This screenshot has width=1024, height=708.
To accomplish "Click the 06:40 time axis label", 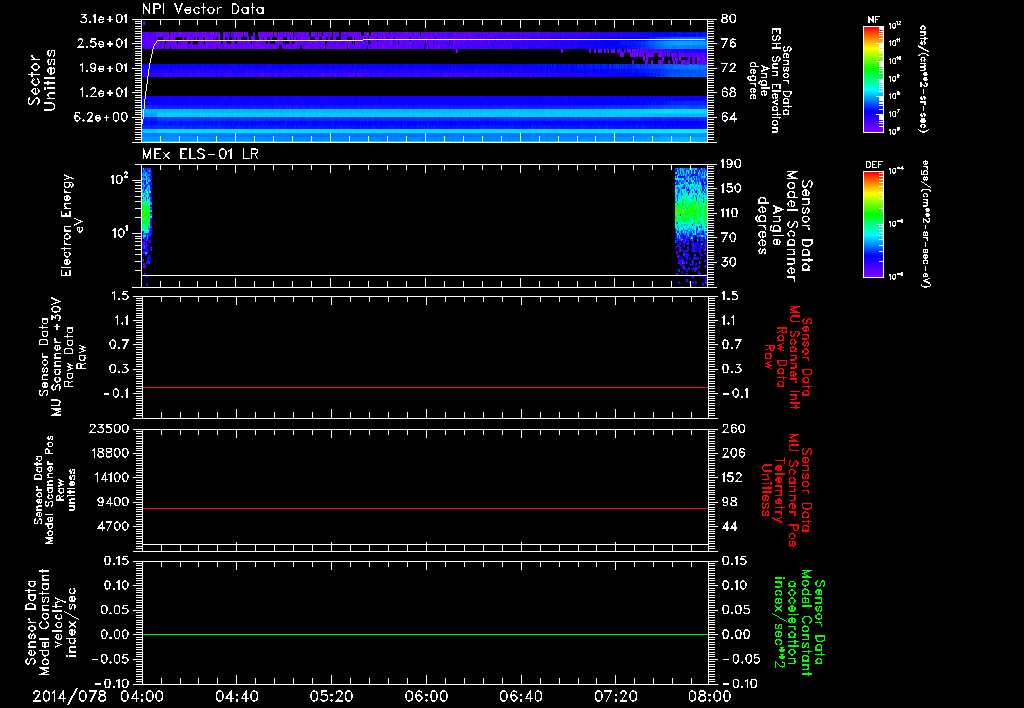I will (x=520, y=696).
